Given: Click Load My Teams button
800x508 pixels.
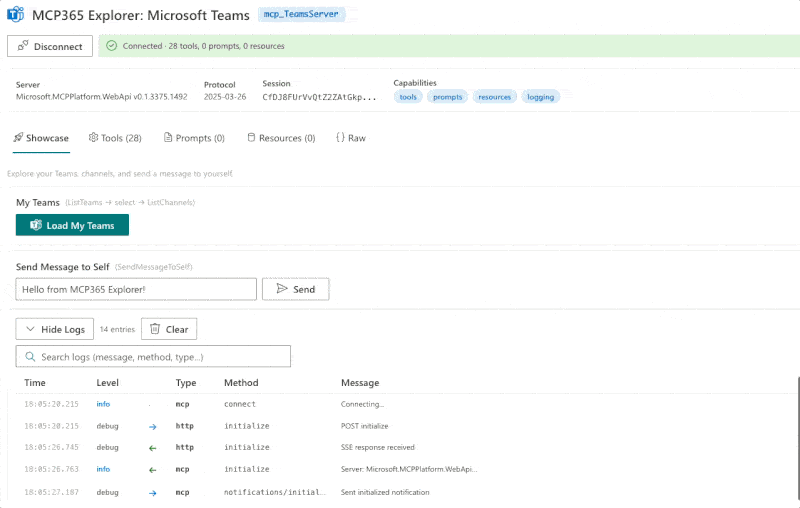Looking at the screenshot, I should (x=72, y=225).
